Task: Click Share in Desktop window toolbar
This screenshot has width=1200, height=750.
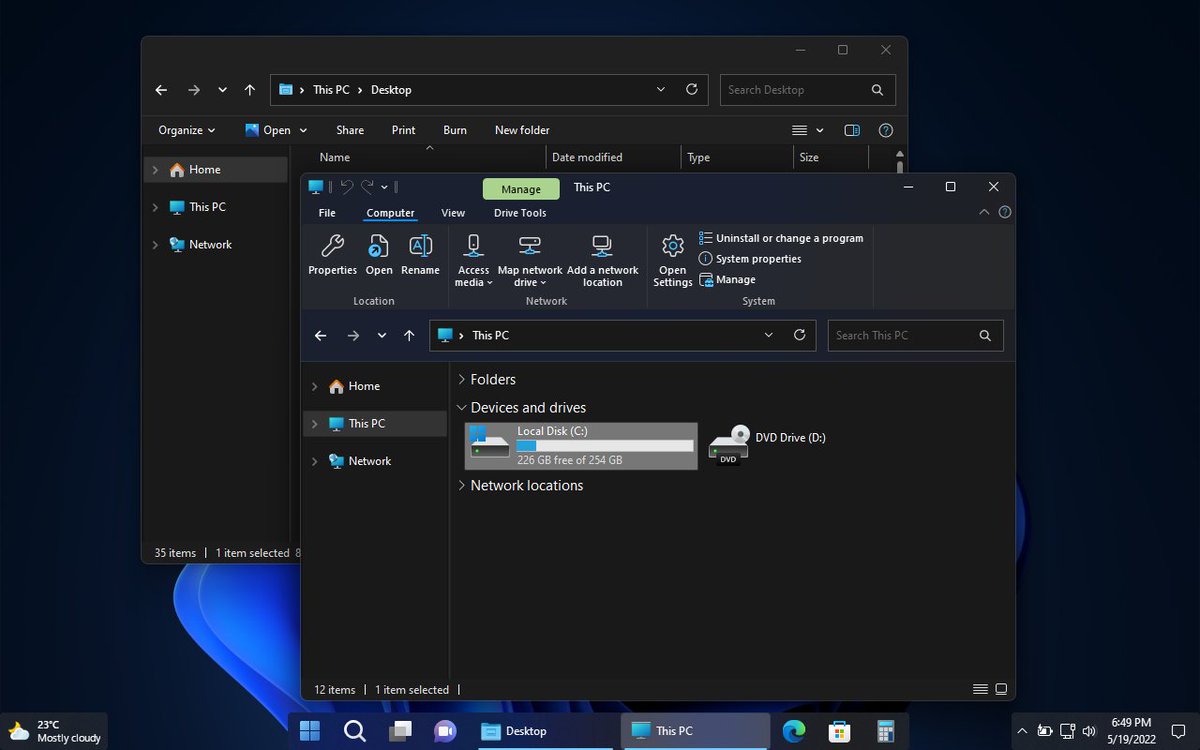Action: pos(350,130)
